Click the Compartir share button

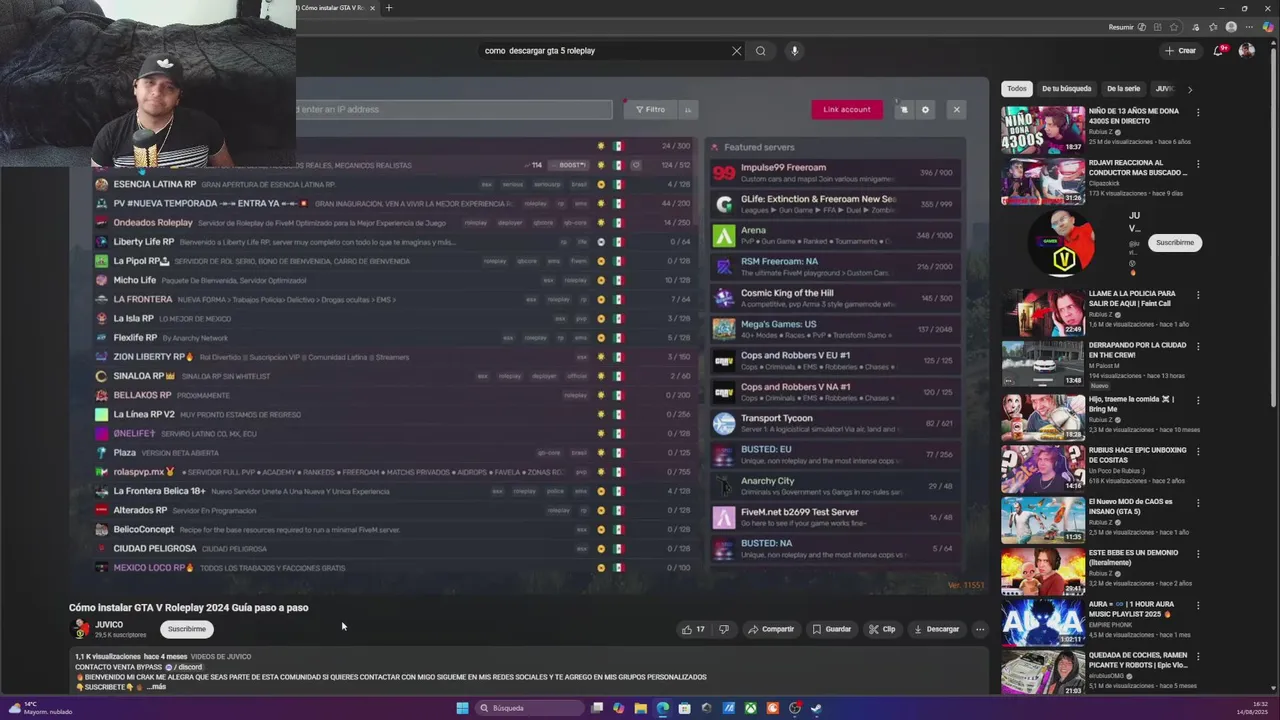[771, 629]
